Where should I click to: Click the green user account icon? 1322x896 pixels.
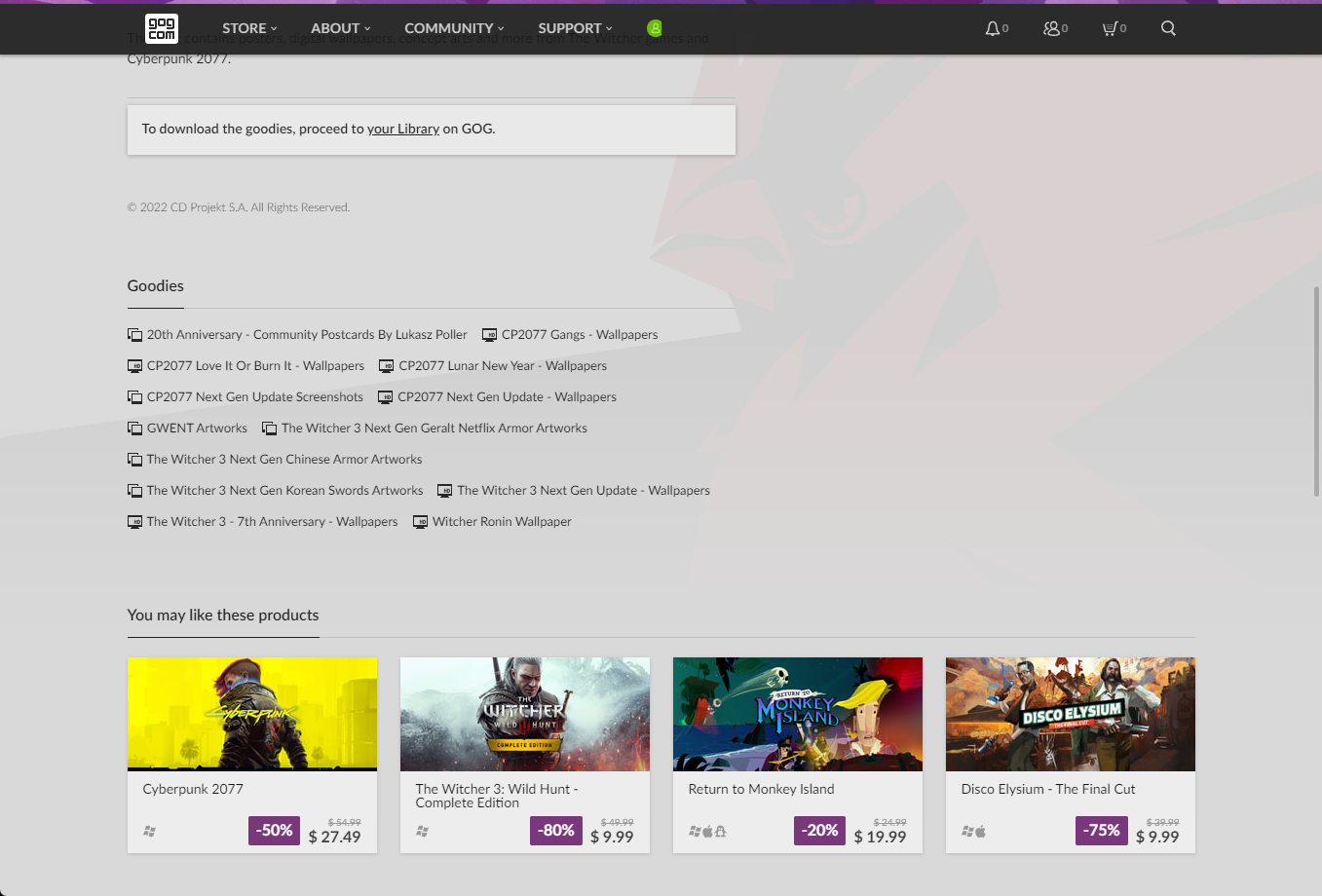pos(655,28)
